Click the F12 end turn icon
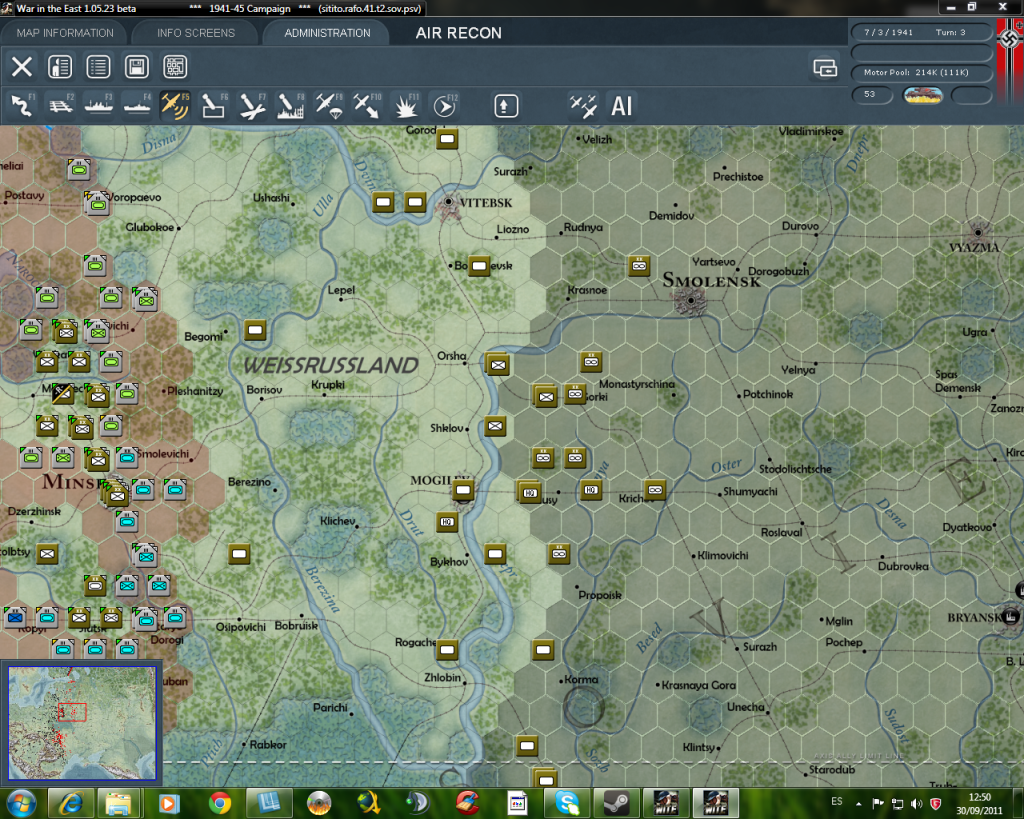Image resolution: width=1024 pixels, height=819 pixels. (x=444, y=106)
